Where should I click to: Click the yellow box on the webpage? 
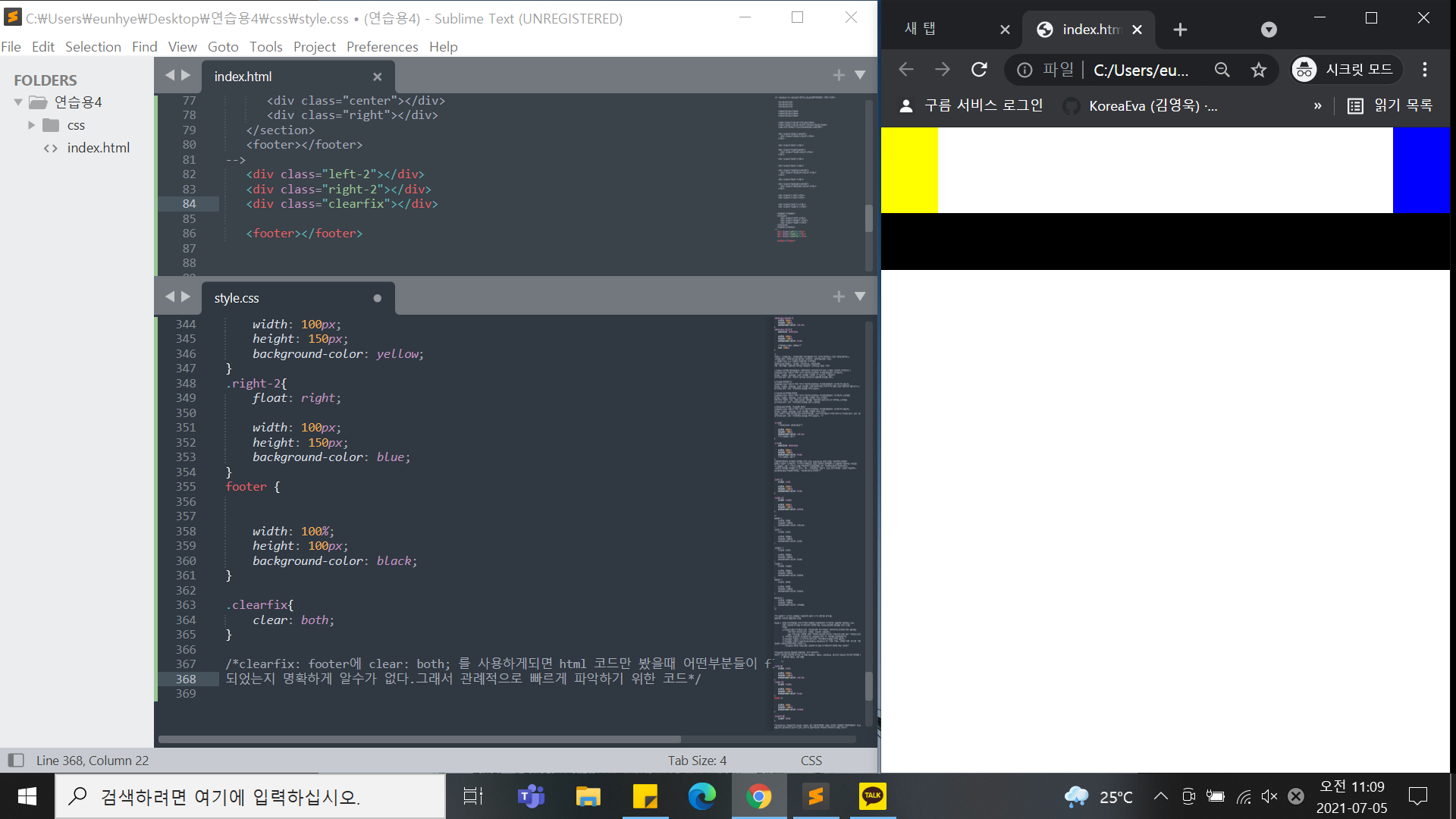tap(909, 170)
